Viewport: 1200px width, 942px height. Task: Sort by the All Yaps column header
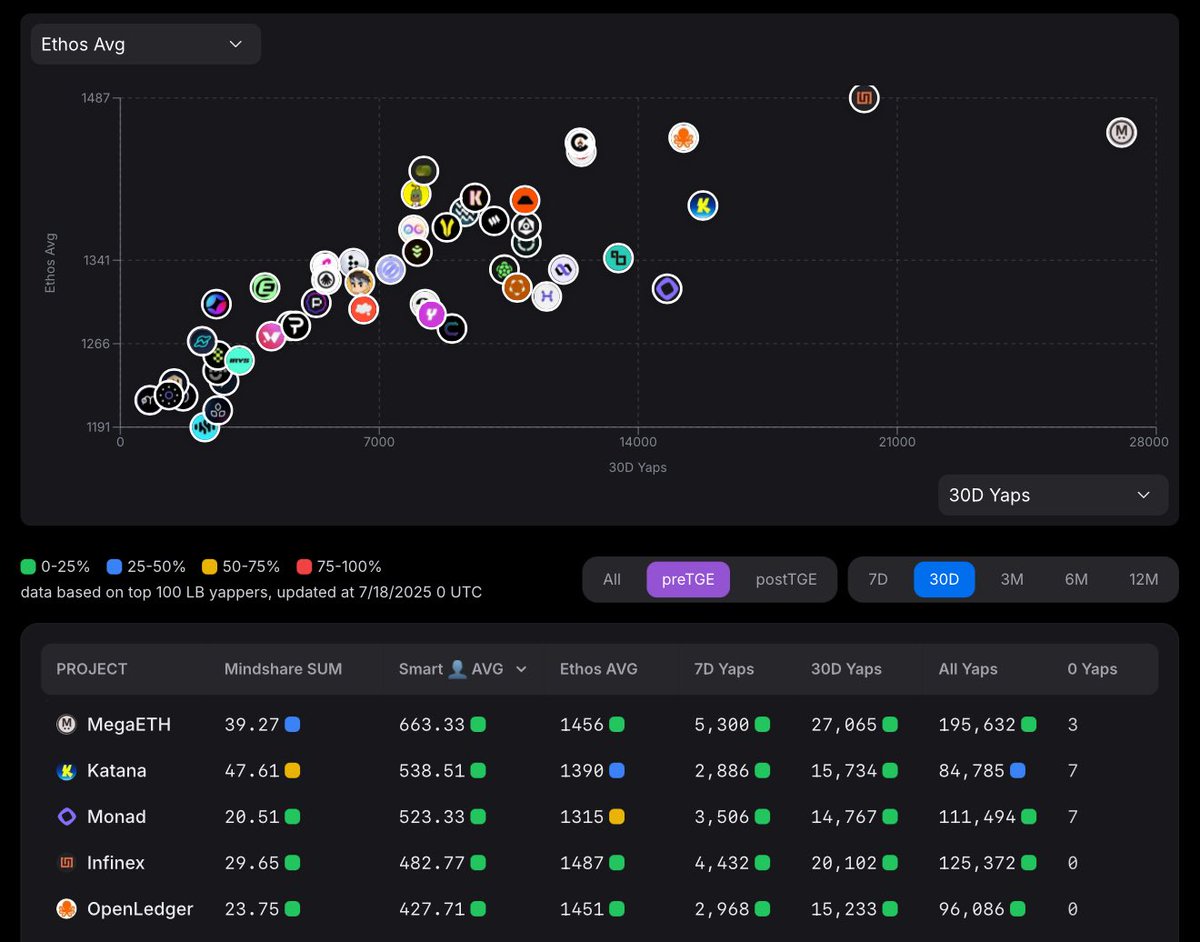click(x=968, y=669)
